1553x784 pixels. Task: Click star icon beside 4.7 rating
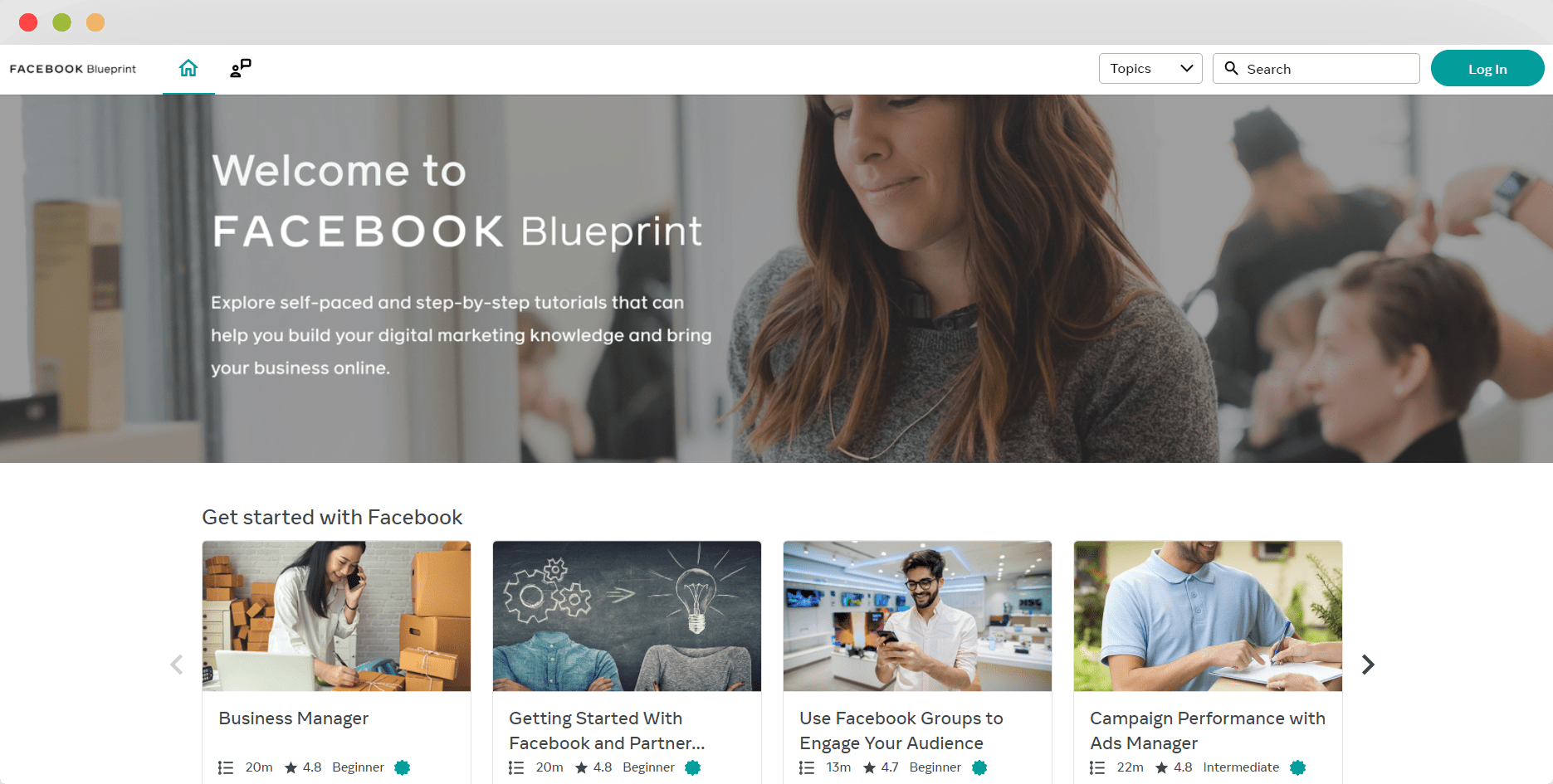(x=870, y=768)
